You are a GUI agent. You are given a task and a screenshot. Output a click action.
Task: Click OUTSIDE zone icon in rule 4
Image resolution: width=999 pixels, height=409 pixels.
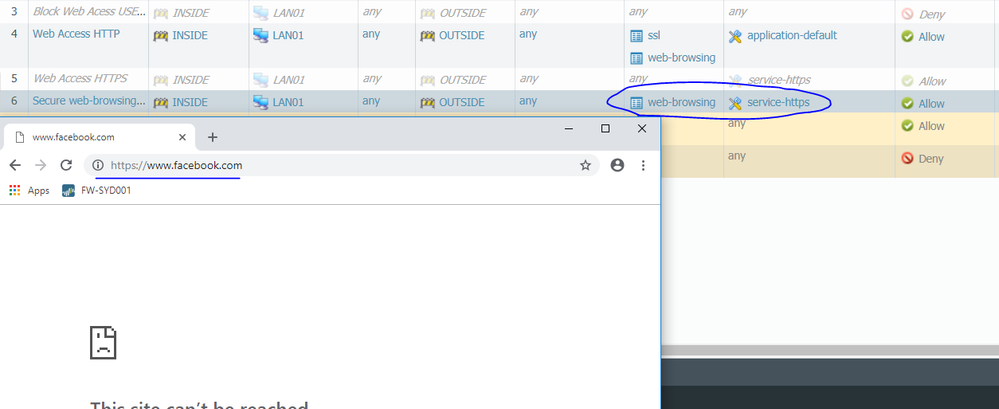coord(427,36)
